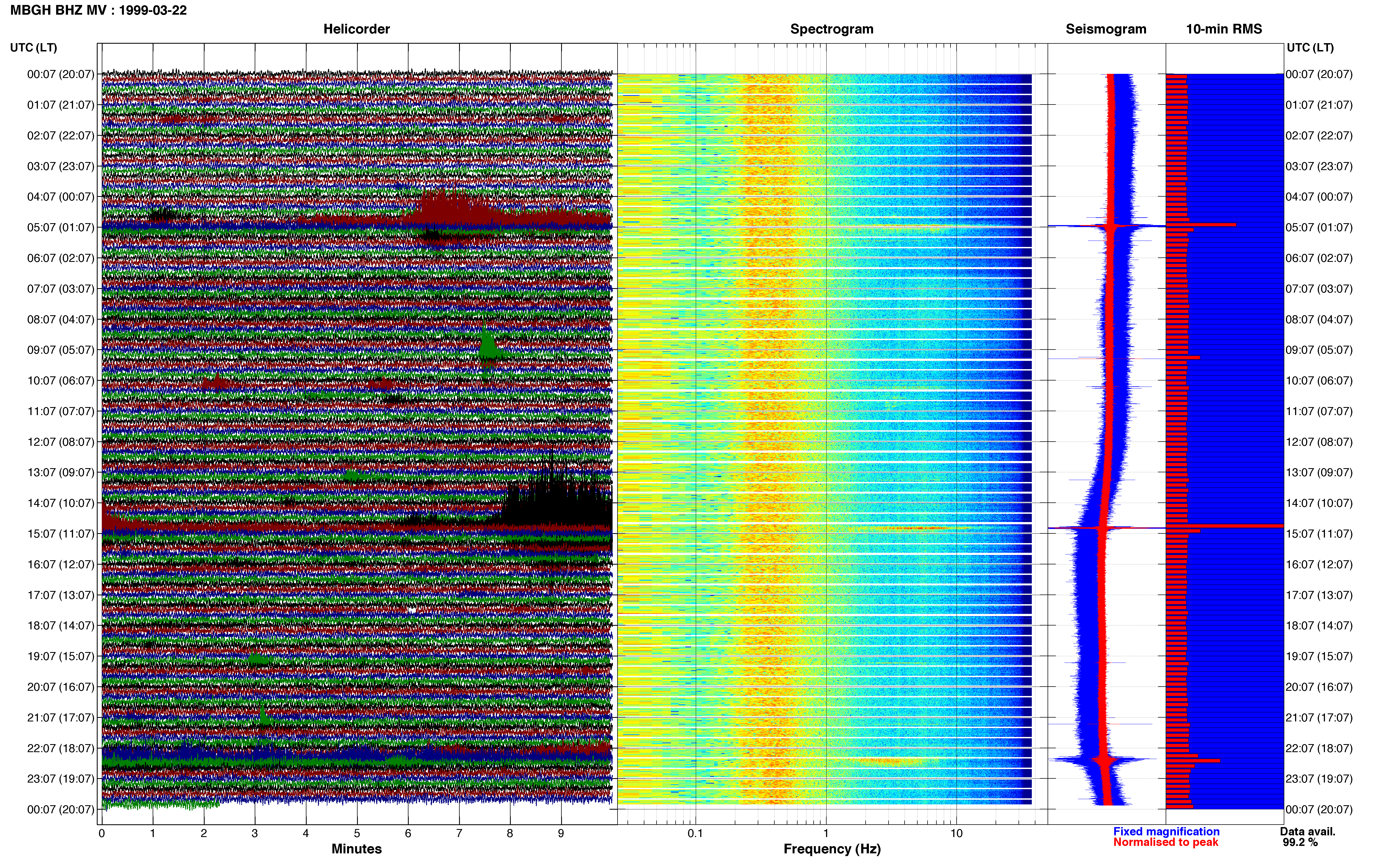The image size is (1388, 868).
Task: Click the seismogram spike near 05:07
Action: [x=1106, y=226]
